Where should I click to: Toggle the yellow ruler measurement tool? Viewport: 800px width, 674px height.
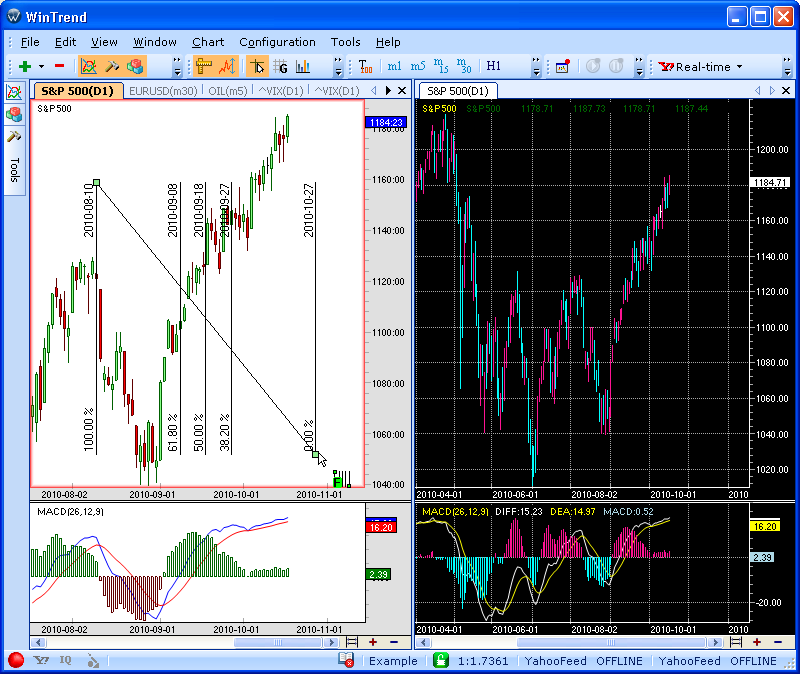click(x=203, y=66)
